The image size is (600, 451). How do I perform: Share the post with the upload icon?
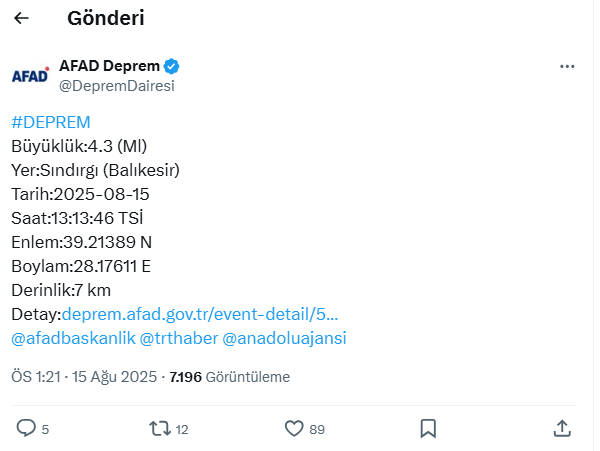pos(562,428)
